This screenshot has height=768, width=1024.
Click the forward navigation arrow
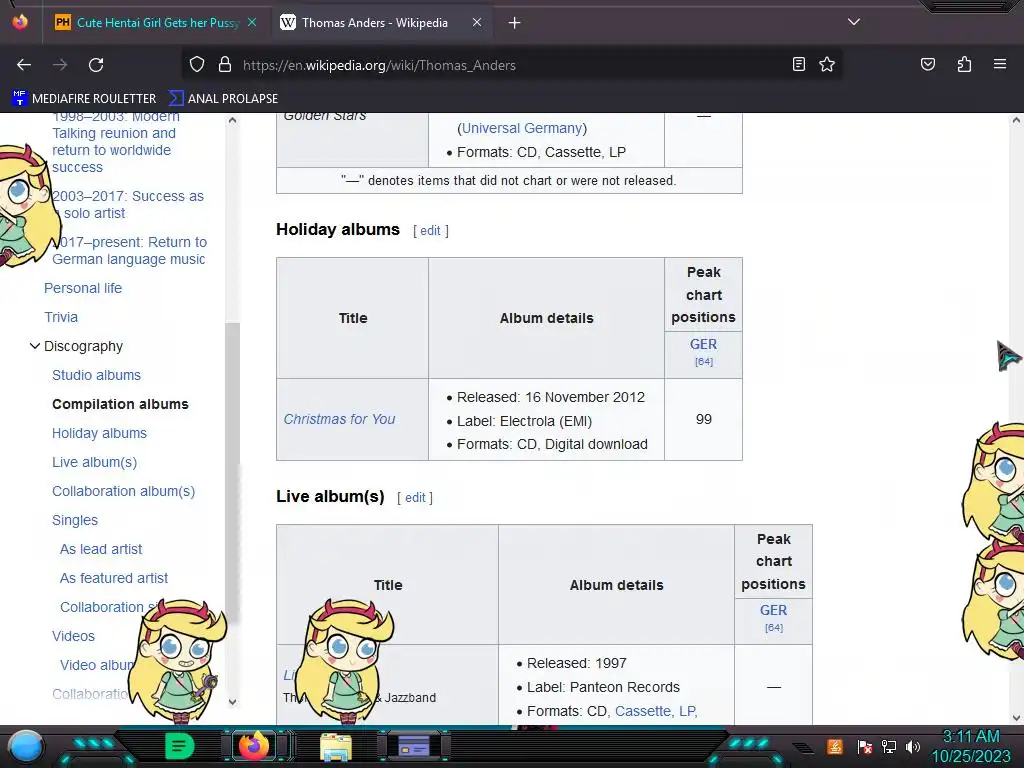click(60, 65)
